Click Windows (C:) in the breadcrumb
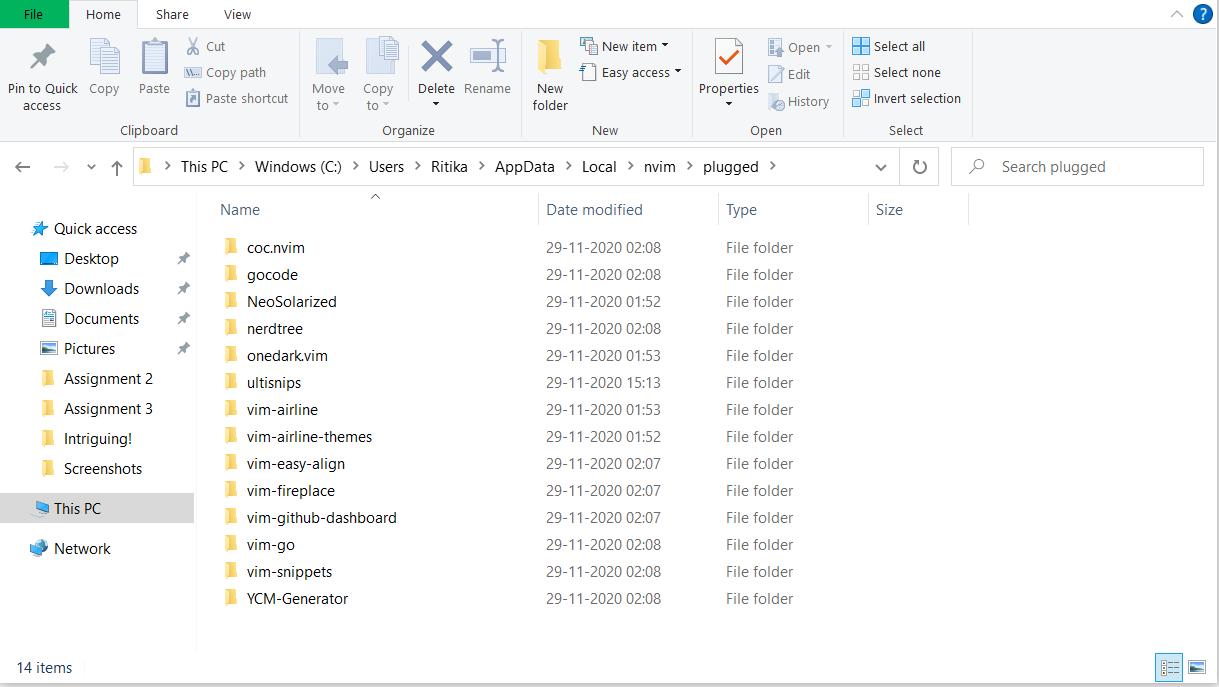This screenshot has height=687, width=1219. click(x=298, y=167)
